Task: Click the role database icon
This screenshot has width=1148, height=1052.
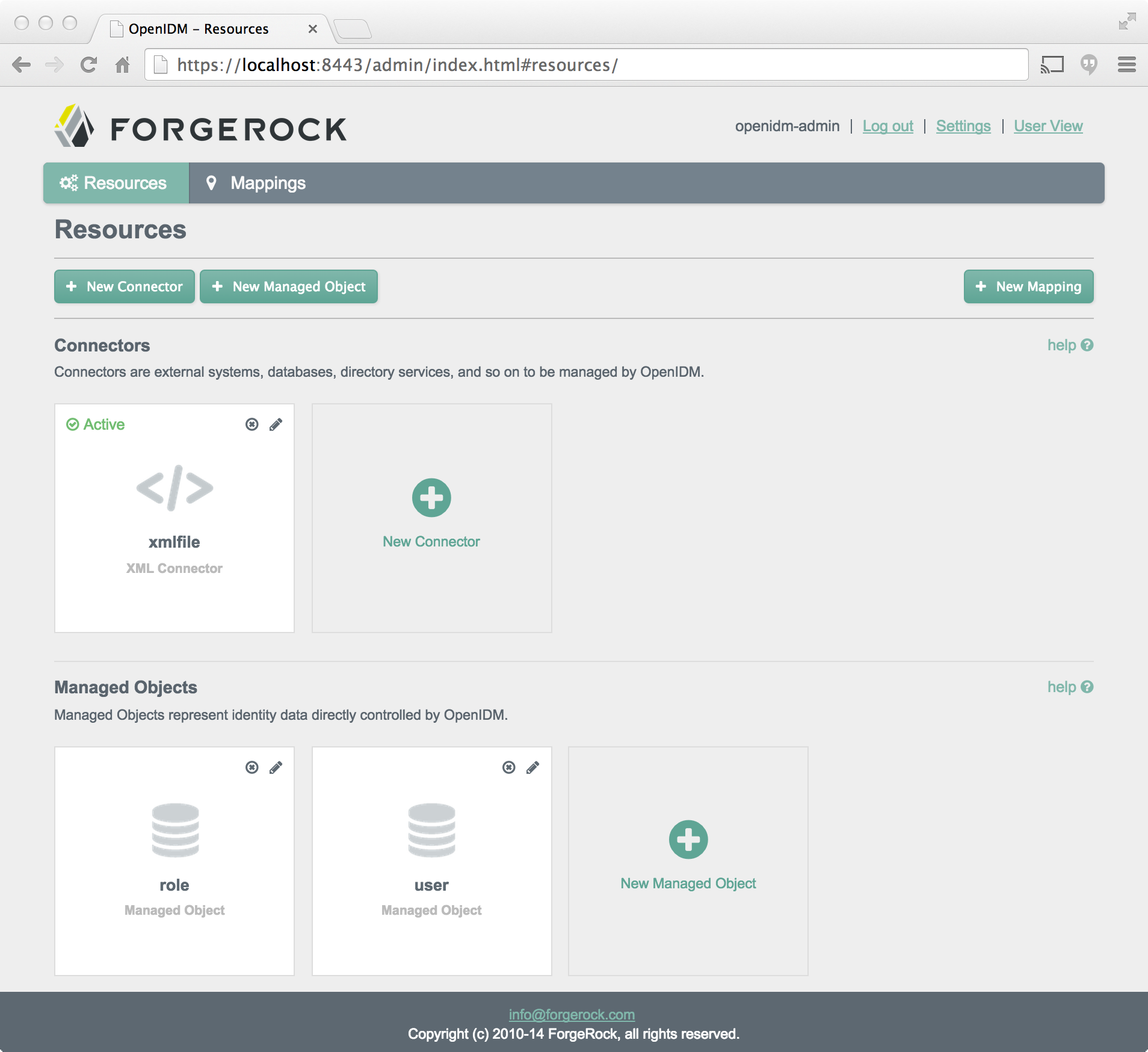Action: point(175,830)
